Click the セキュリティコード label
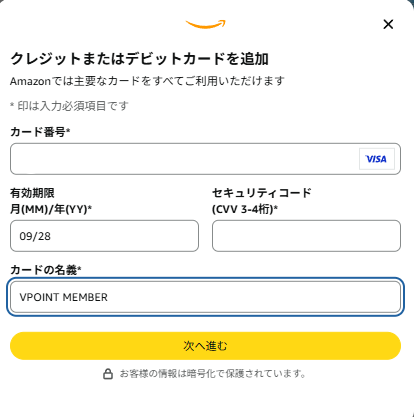The height and width of the screenshot is (417, 414). click(262, 193)
